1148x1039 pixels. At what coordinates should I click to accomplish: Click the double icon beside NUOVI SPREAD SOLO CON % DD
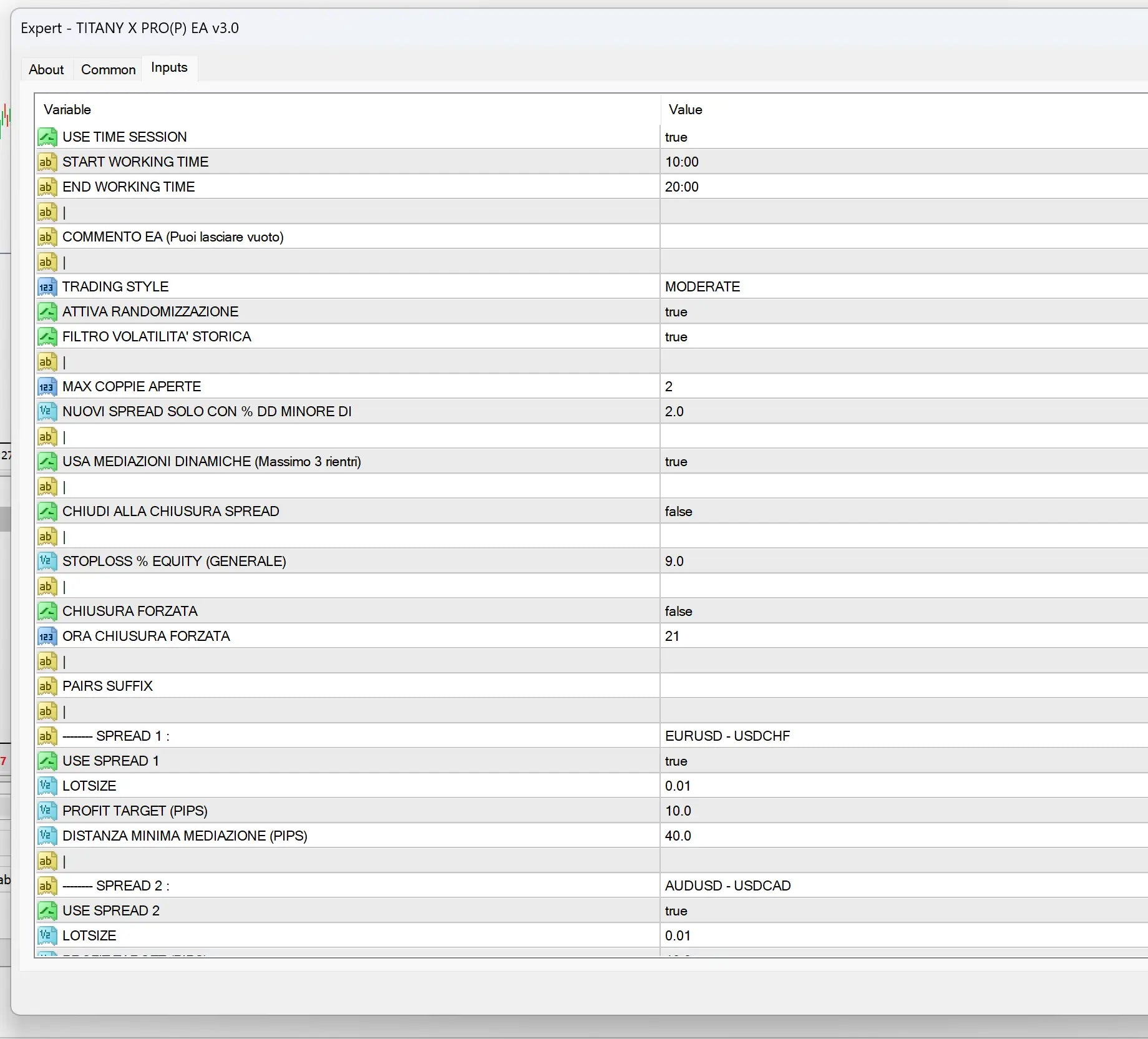47,411
